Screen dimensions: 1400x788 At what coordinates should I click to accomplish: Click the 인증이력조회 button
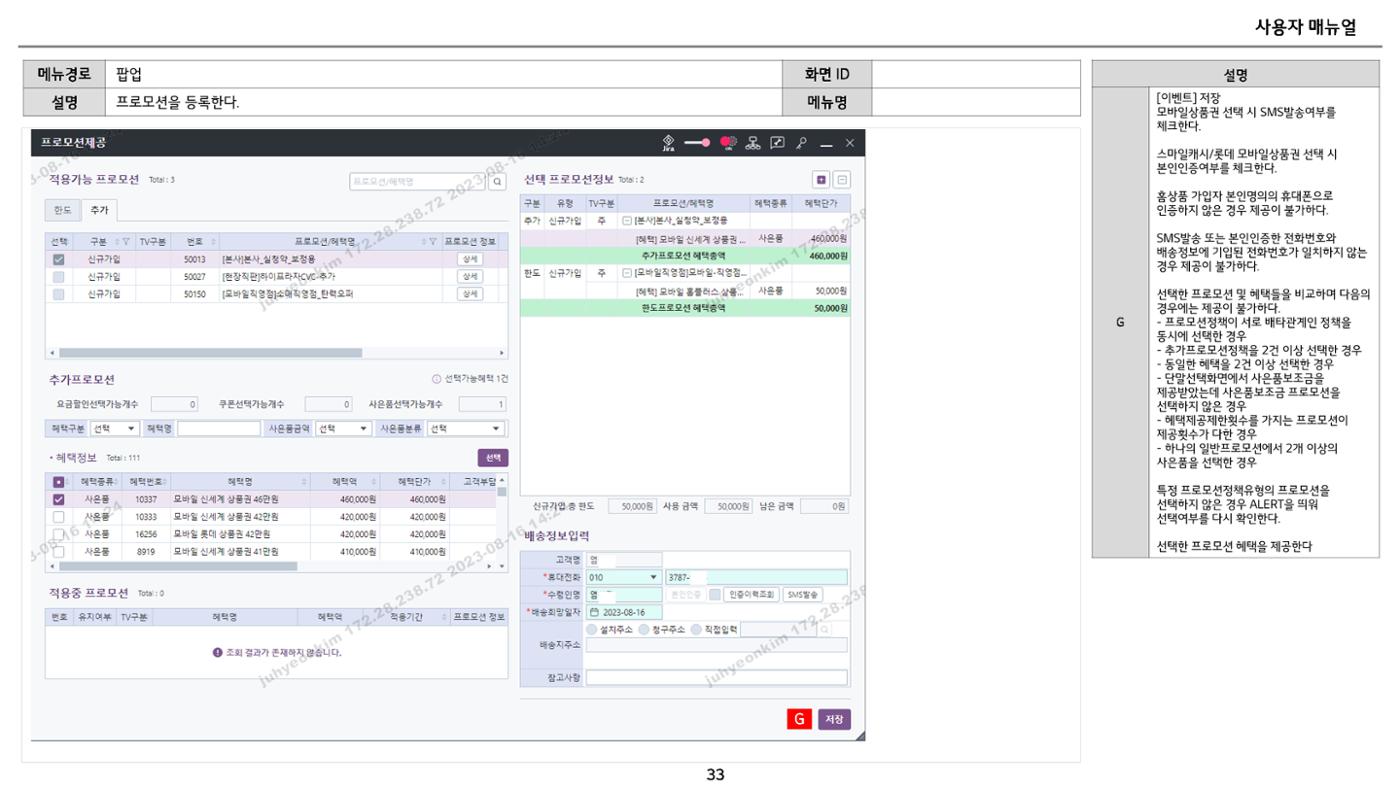[750, 594]
